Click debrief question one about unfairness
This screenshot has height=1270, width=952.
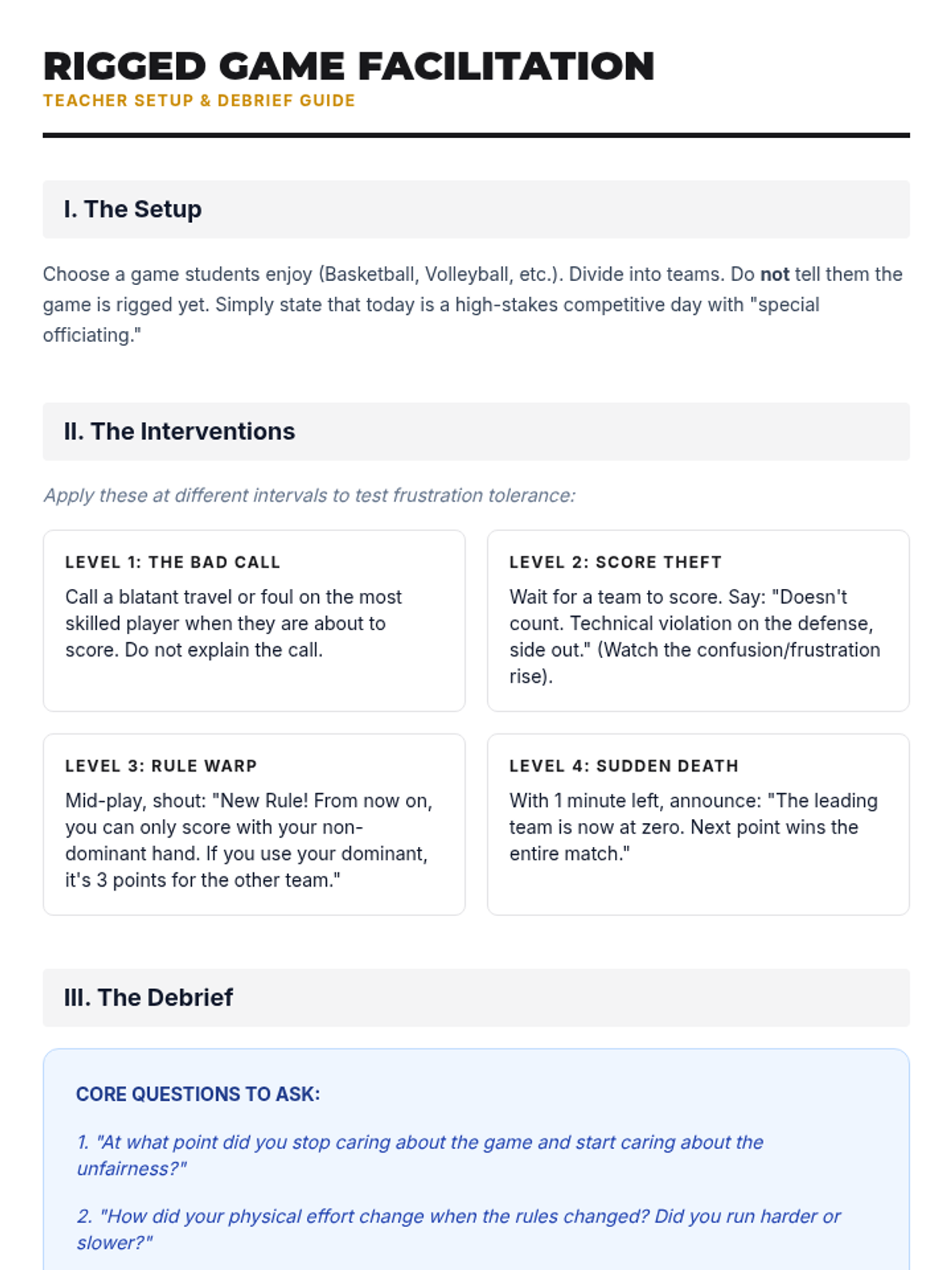pyautogui.click(x=420, y=1156)
